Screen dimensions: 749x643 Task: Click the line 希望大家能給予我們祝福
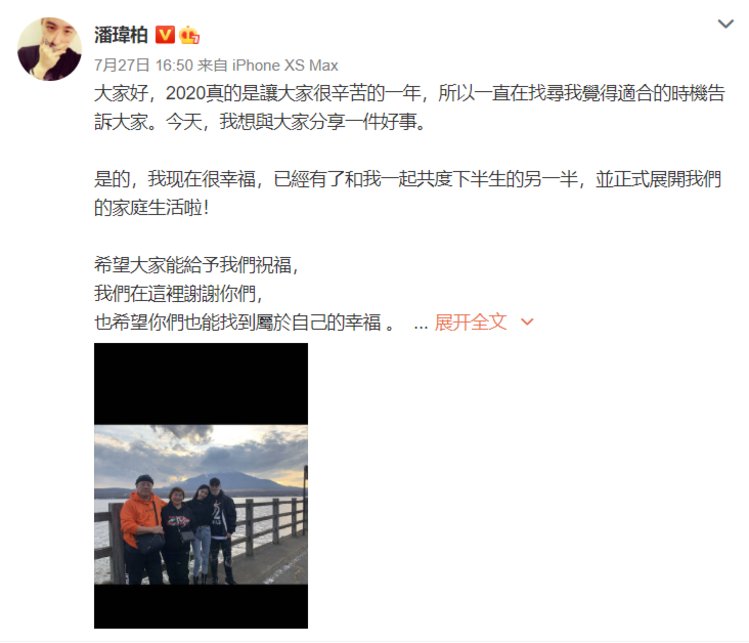[x=196, y=265]
